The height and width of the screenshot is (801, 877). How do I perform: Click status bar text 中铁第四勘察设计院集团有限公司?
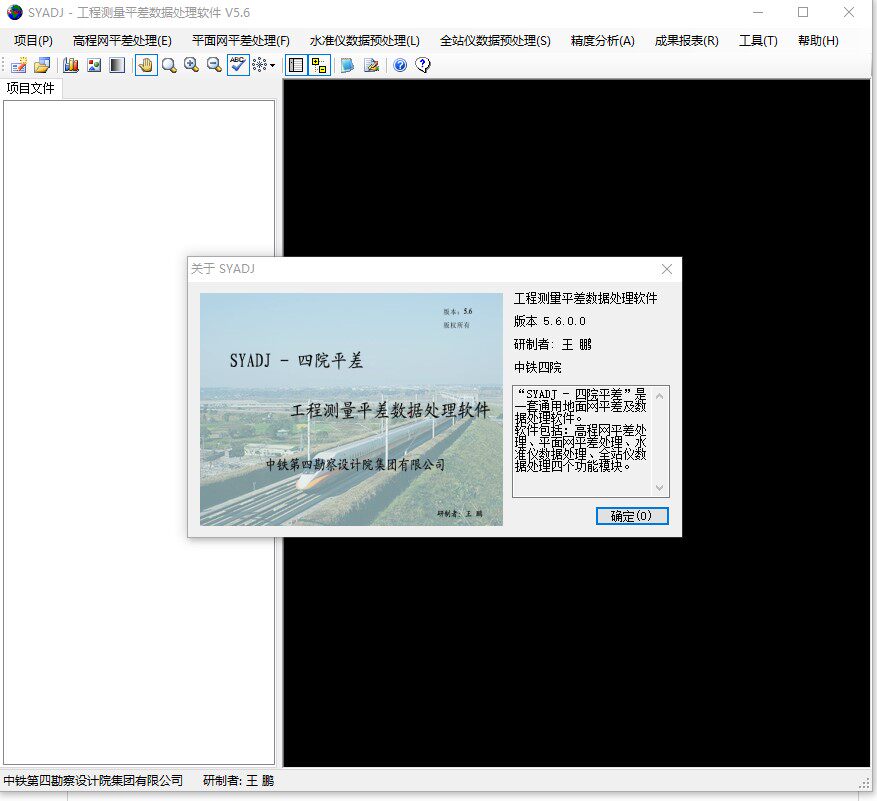pos(93,780)
